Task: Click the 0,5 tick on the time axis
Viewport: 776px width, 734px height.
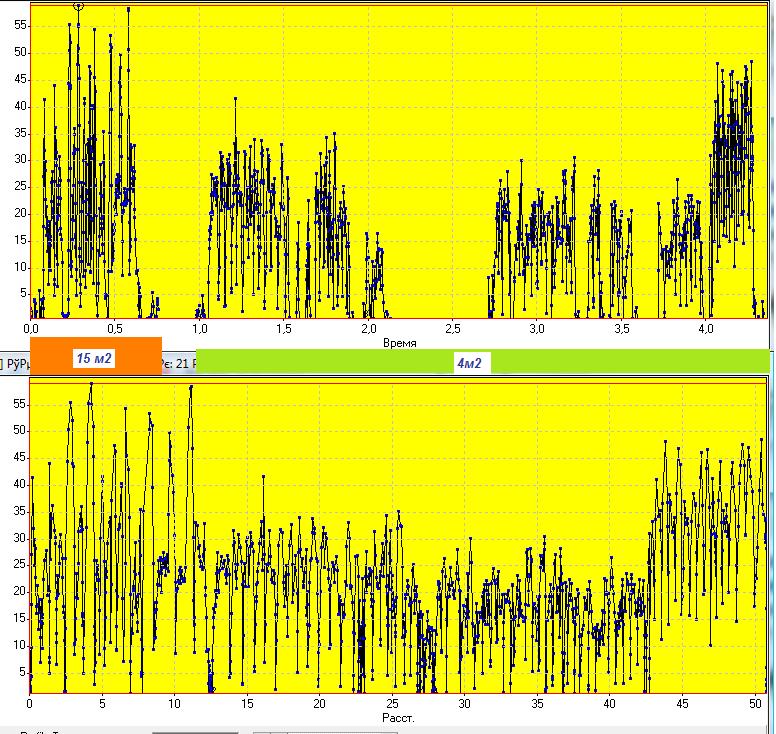Action: pyautogui.click(x=115, y=329)
